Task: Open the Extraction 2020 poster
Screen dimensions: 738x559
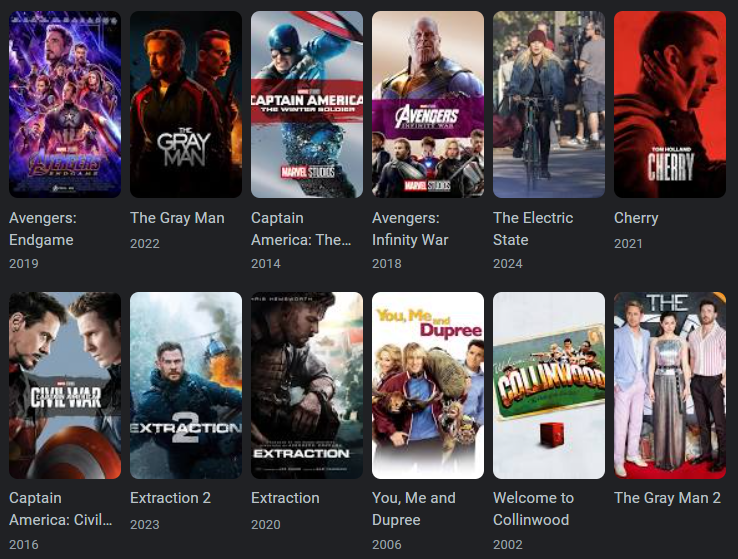Action: (307, 385)
